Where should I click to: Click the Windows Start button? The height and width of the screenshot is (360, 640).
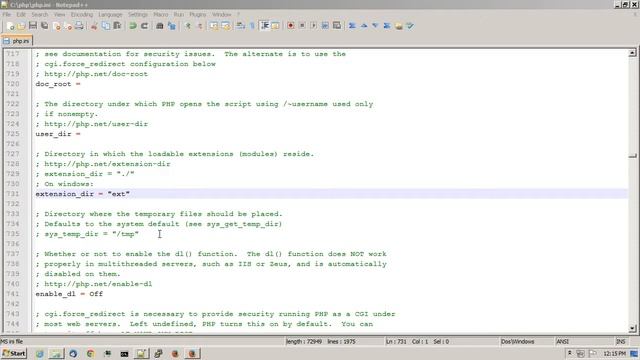coord(14,353)
